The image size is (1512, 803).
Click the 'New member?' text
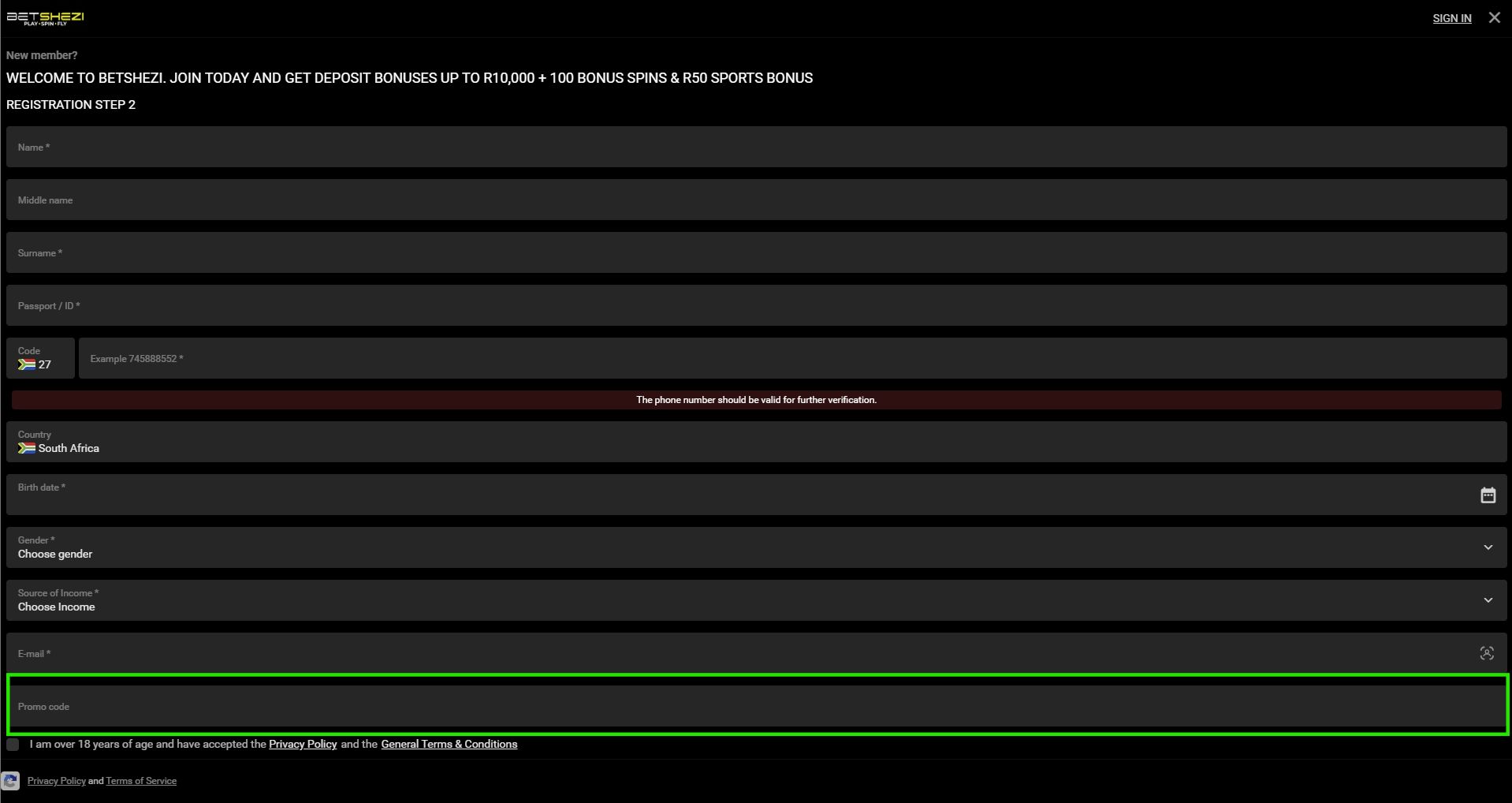click(x=42, y=55)
